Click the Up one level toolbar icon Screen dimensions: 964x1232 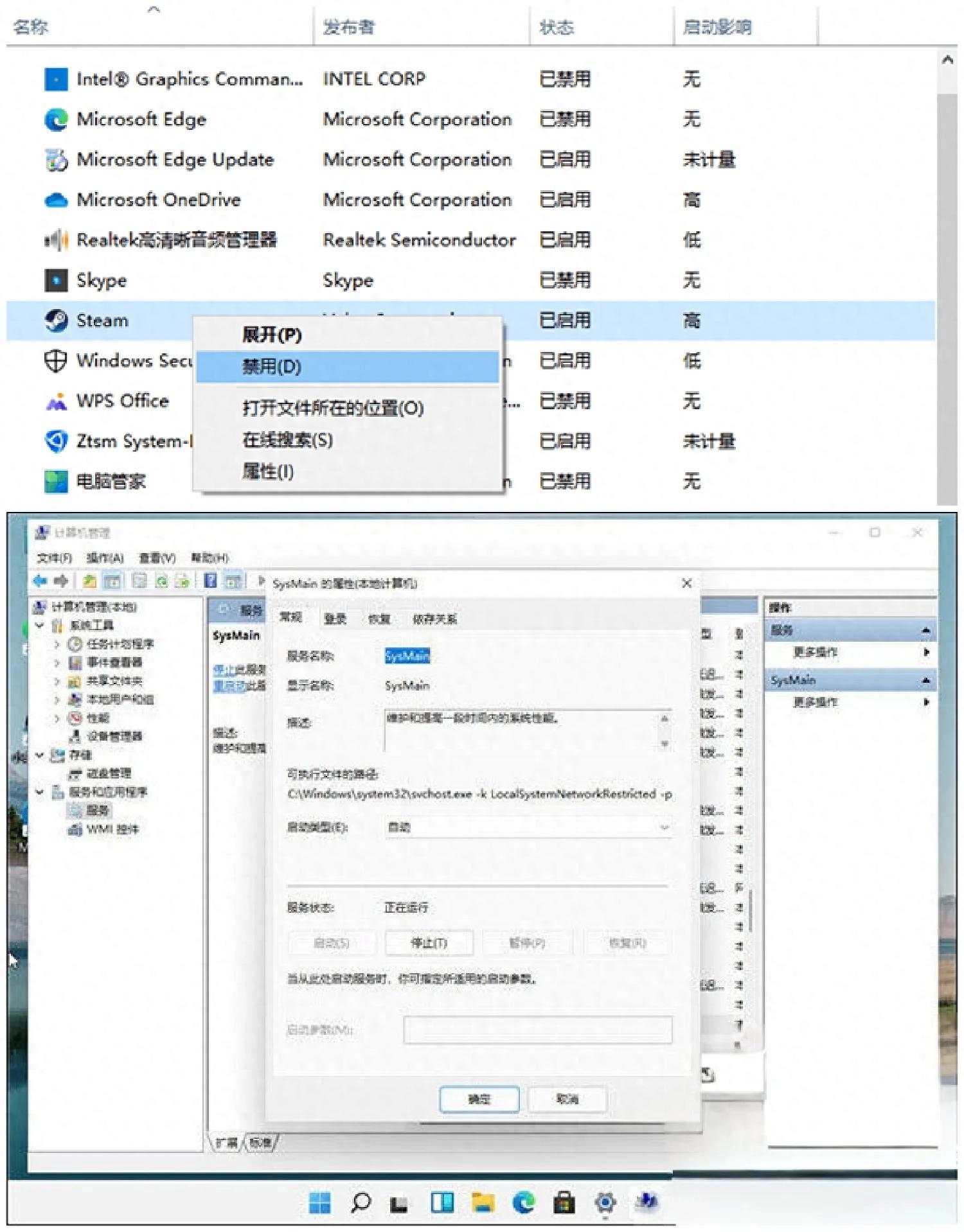[89, 581]
